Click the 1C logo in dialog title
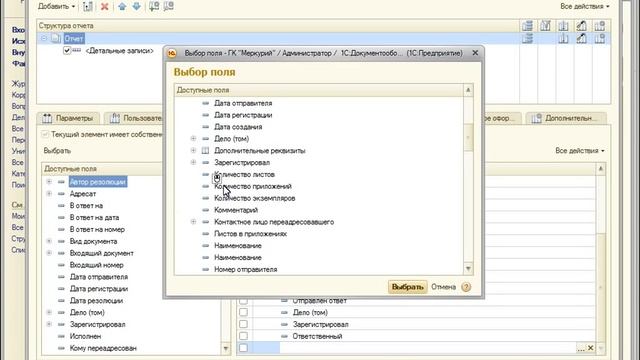 point(172,53)
